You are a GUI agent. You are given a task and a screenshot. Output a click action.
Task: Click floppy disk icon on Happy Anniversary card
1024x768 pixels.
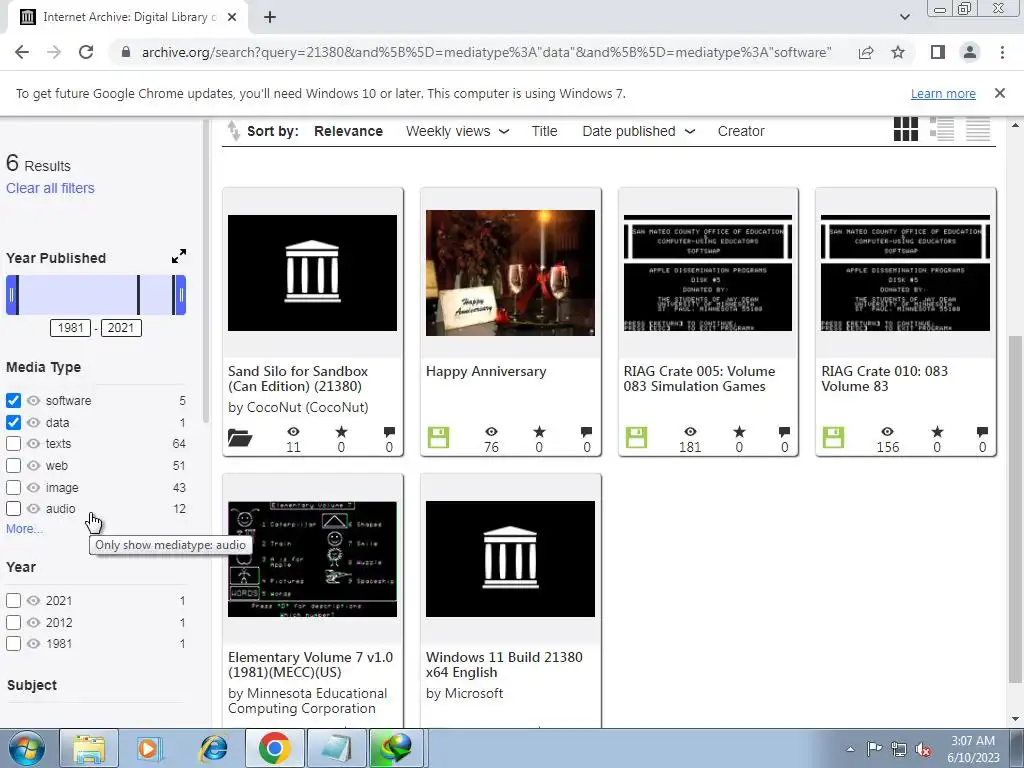click(x=438, y=438)
